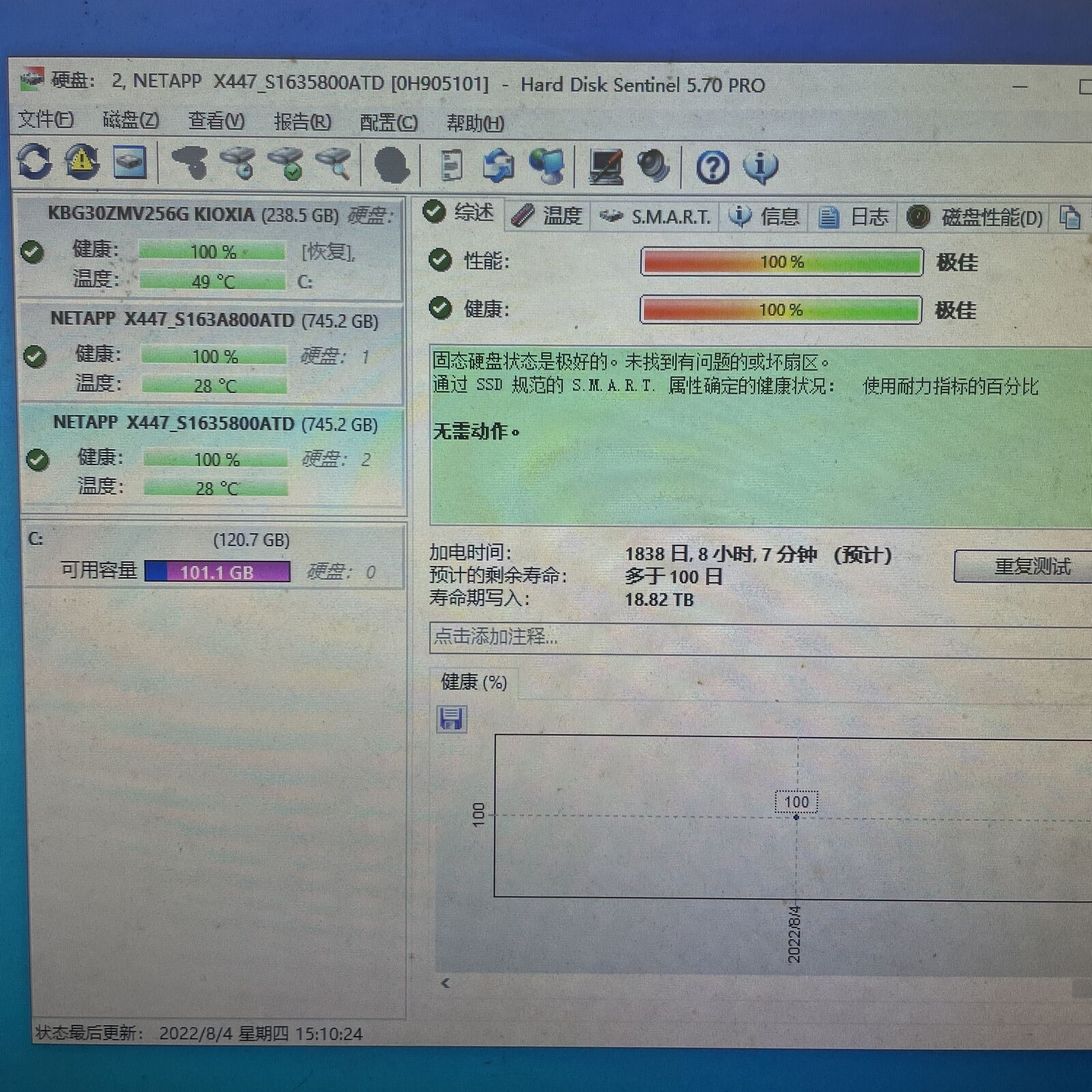Click the report document toolbar icon

coord(451,166)
